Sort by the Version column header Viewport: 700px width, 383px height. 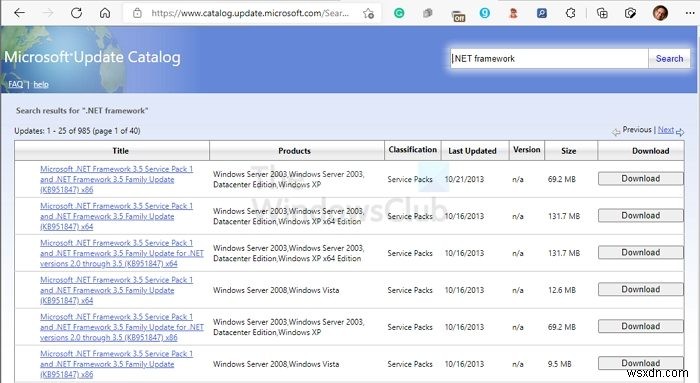coord(527,150)
